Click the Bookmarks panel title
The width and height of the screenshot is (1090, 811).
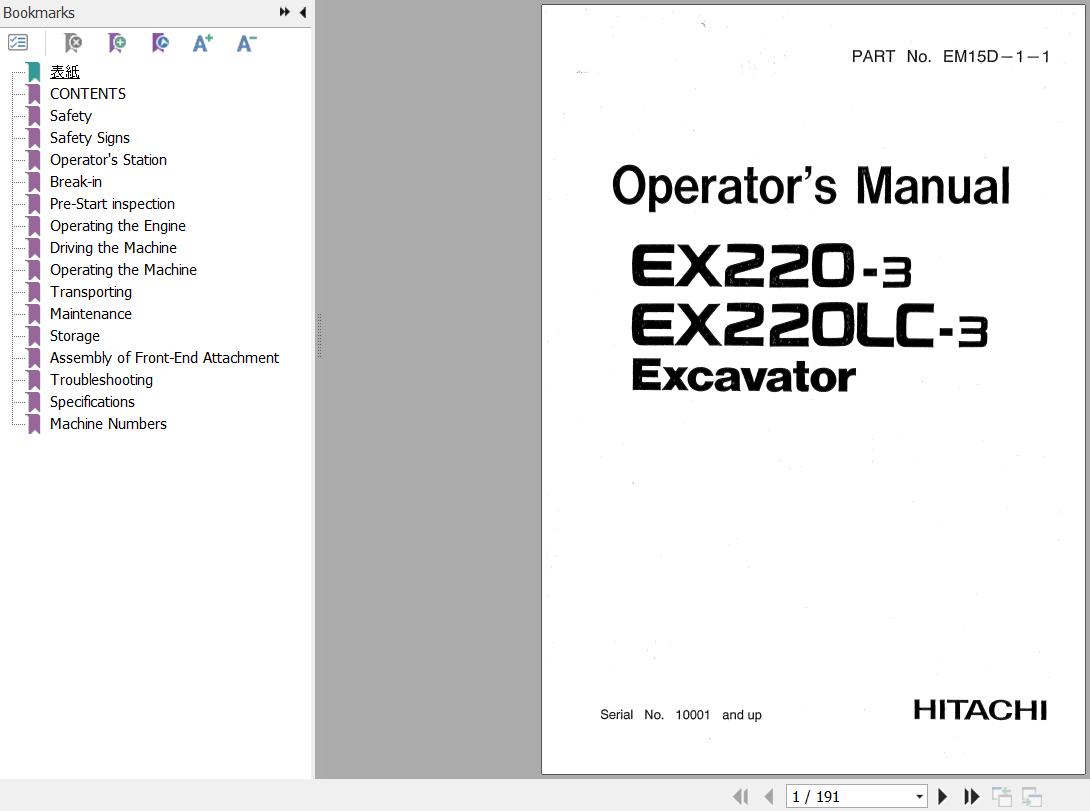[38, 13]
